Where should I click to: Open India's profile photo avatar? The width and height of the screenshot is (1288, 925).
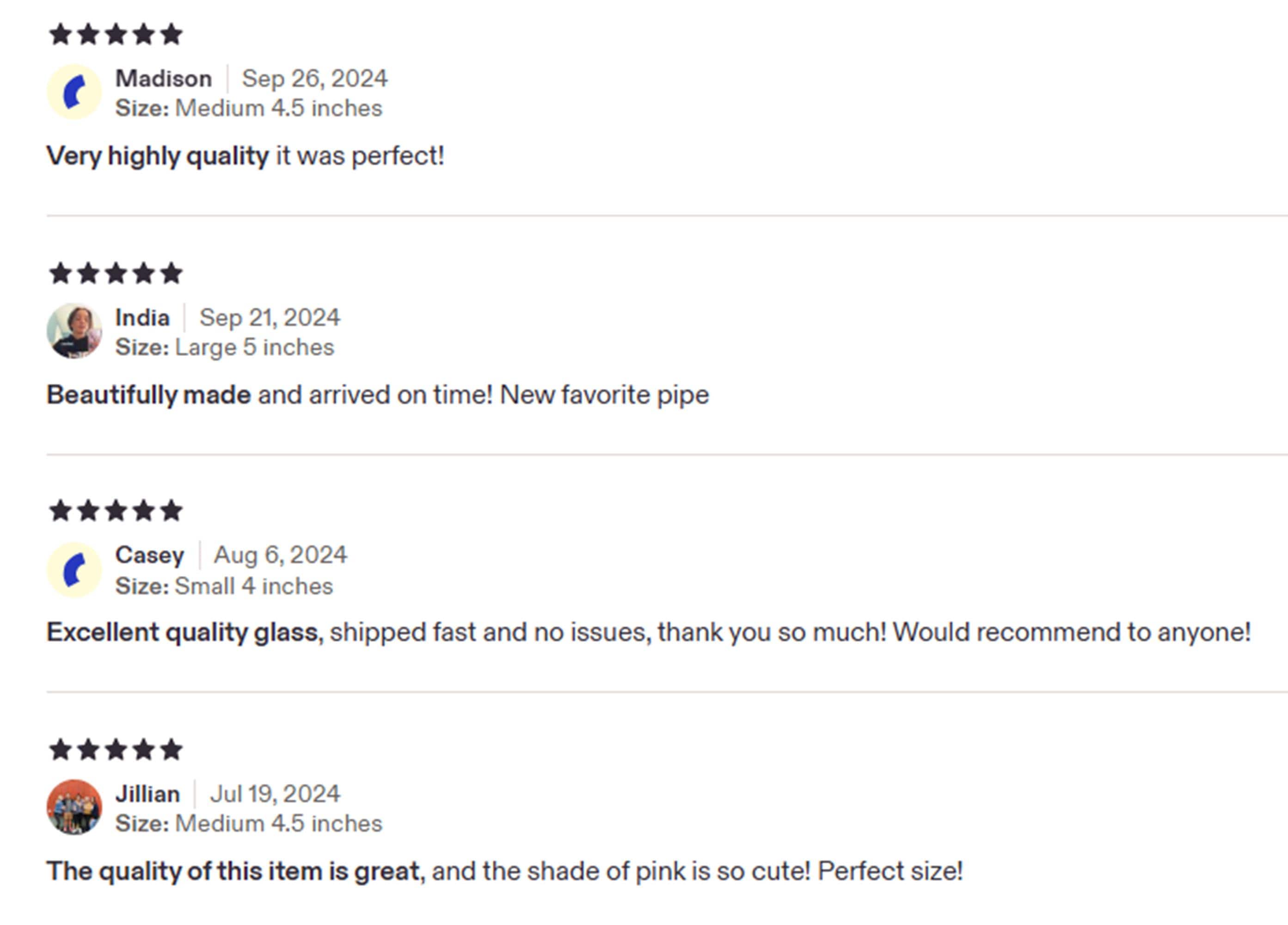pos(74,331)
